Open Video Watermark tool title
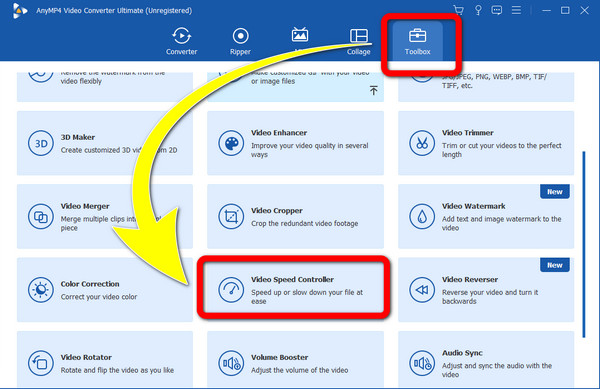This screenshot has width=600, height=389. point(474,206)
